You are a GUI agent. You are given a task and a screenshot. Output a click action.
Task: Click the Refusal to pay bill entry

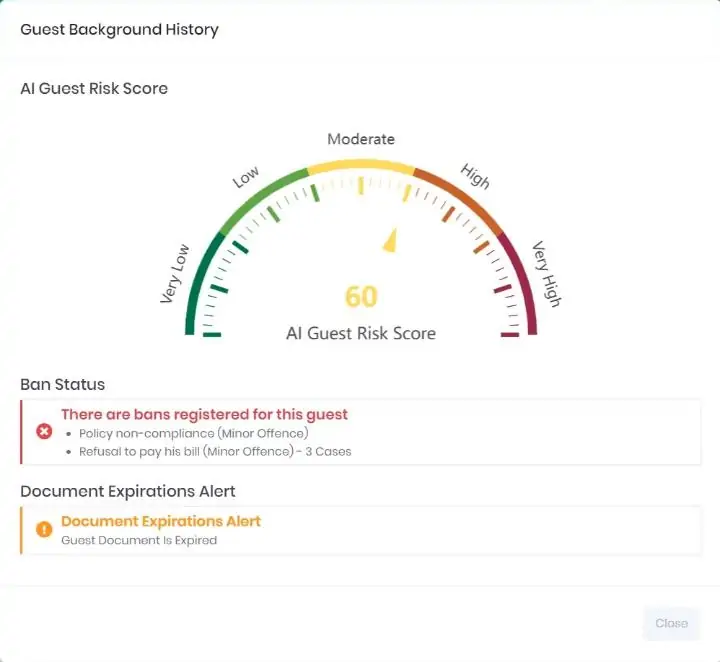215,451
